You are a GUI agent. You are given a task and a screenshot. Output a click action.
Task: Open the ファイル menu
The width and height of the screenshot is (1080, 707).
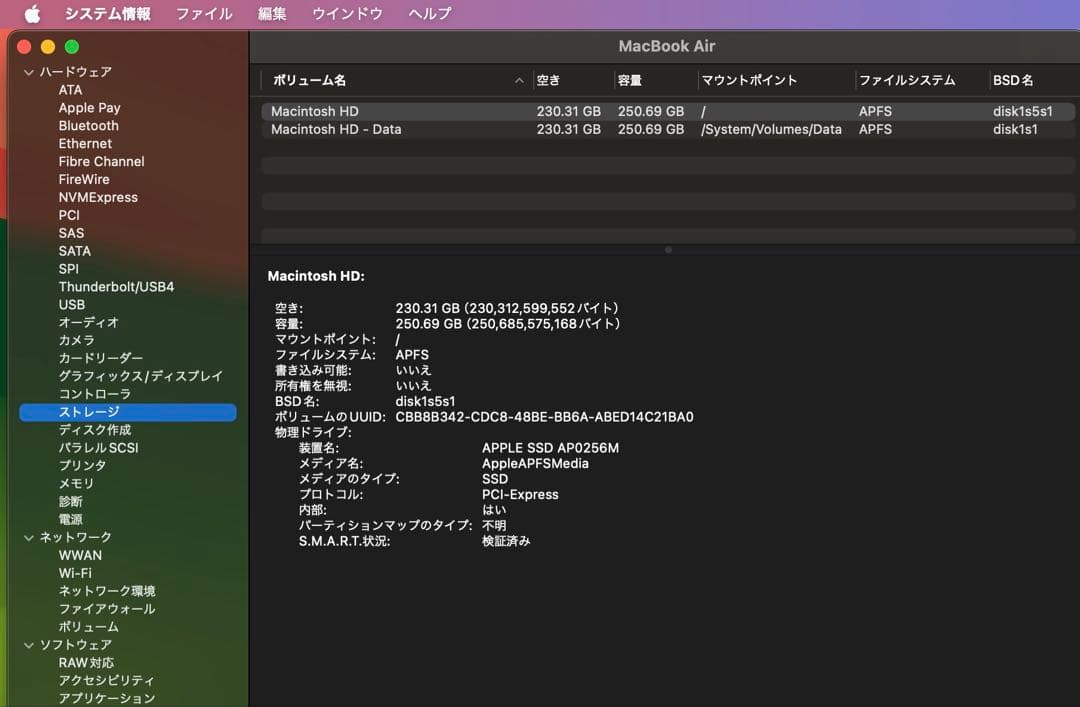[204, 14]
